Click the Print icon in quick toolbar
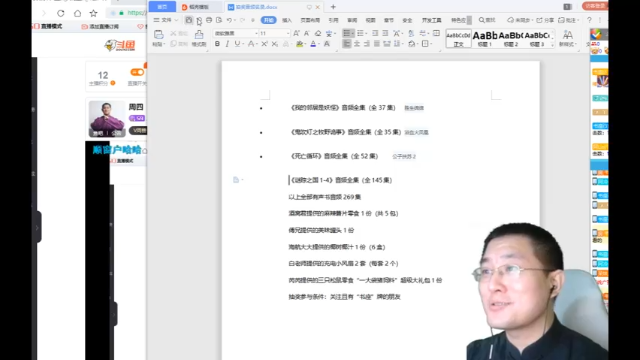 (x=209, y=20)
